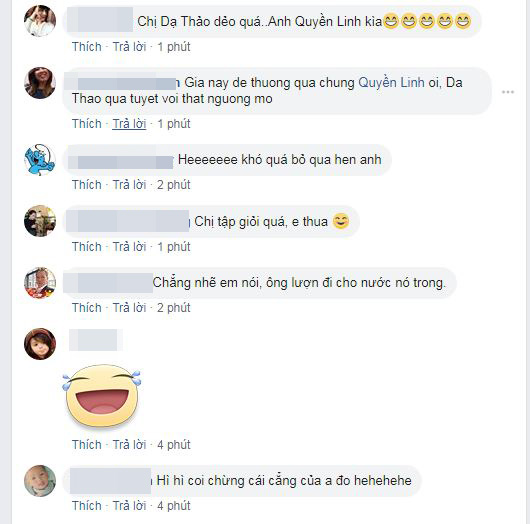Image resolution: width=530 pixels, height=524 pixels.
Task: Open the avatar beside the Chẳng nhẽ em nói comment
Action: (40, 283)
